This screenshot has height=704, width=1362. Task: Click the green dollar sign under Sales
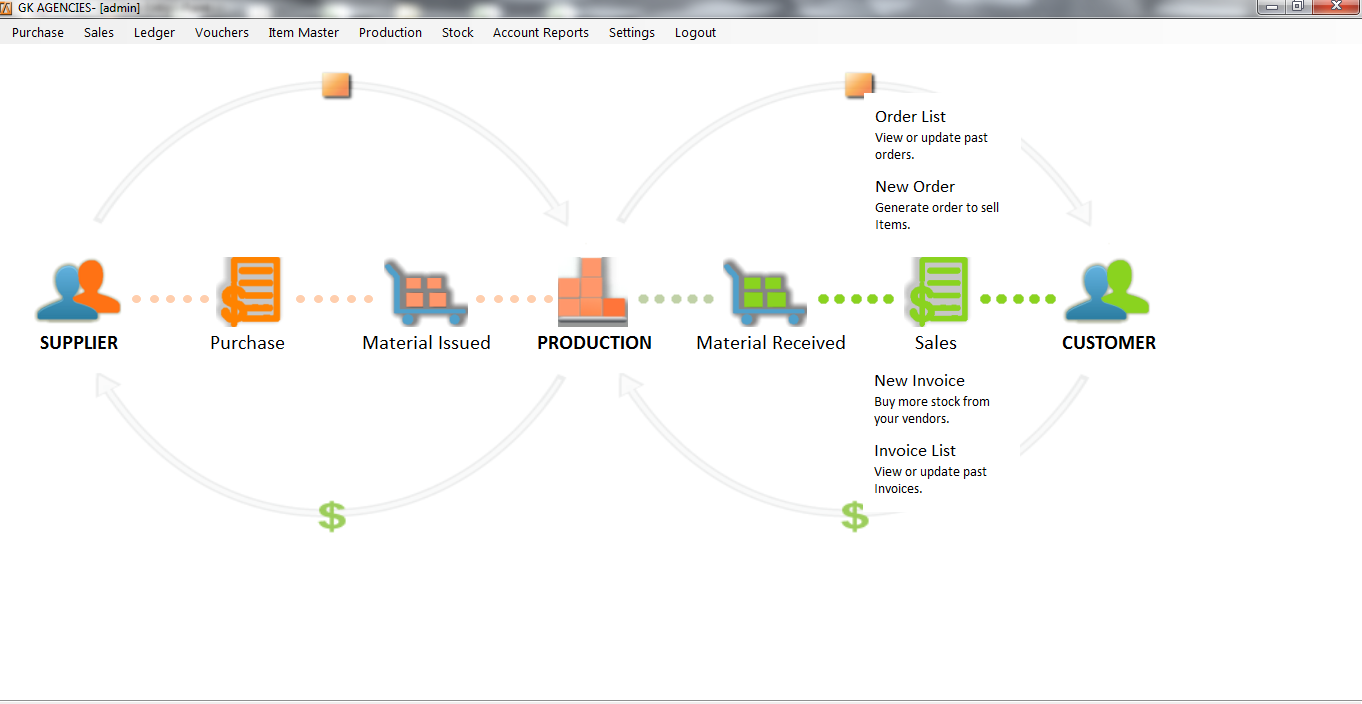pos(854,516)
